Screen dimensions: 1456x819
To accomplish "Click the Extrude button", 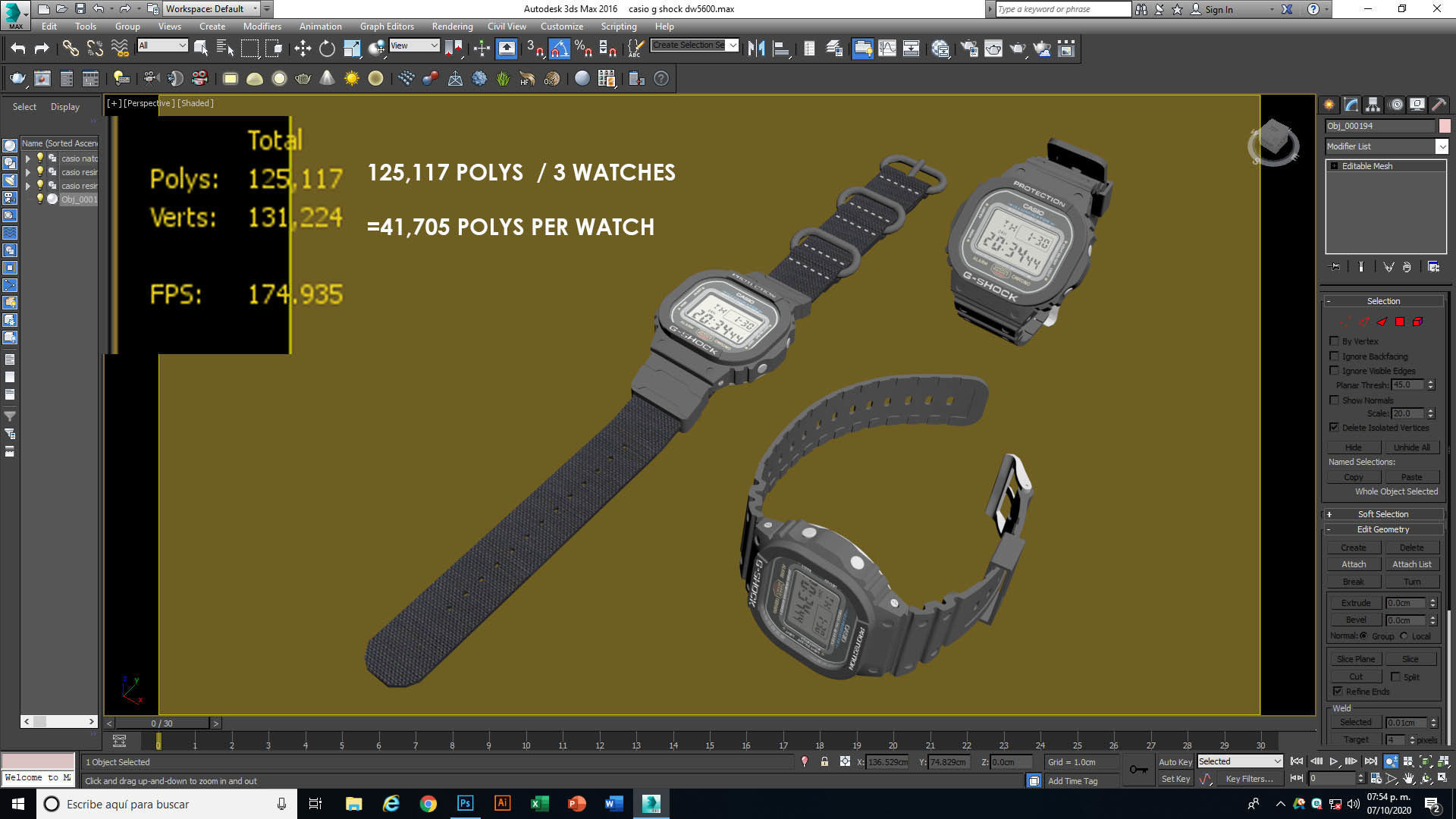I will 1355,603.
